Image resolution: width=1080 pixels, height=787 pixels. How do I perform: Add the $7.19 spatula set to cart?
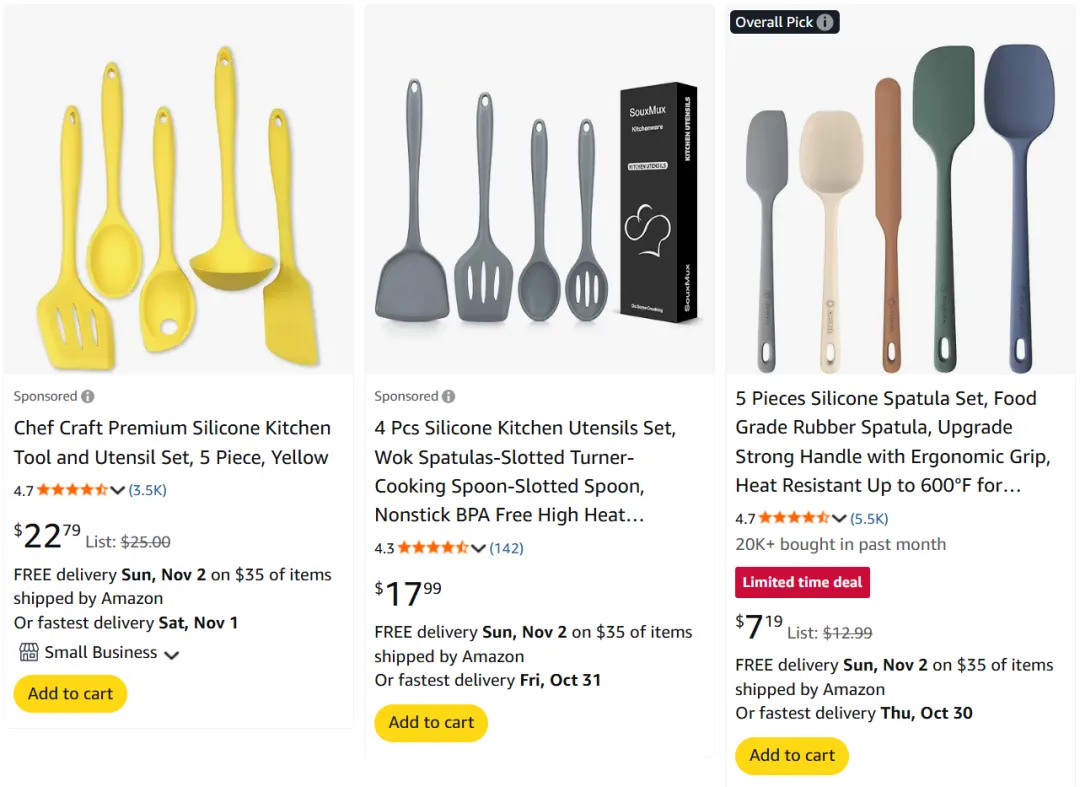tap(792, 756)
